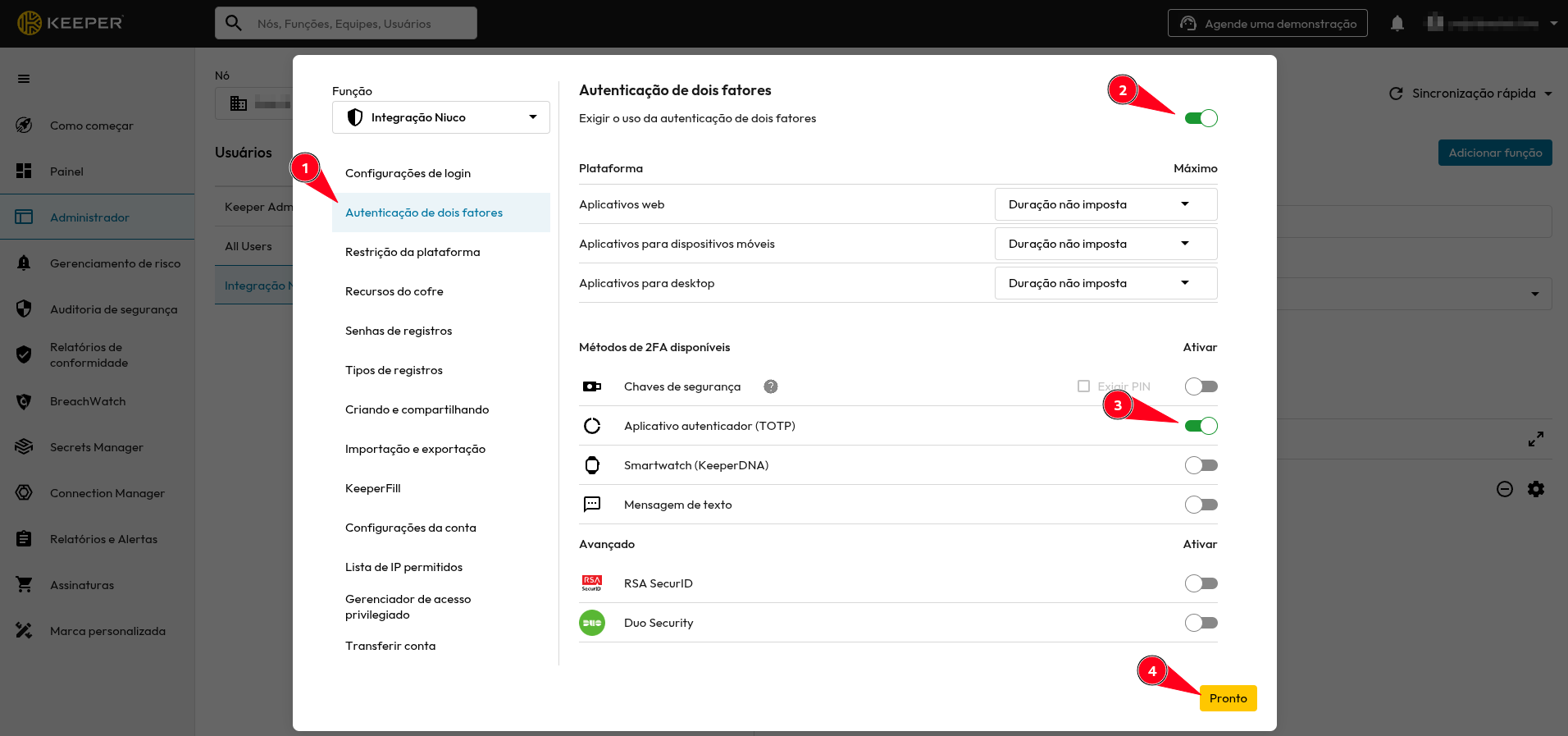Toggle the hamburger menu in the sidebar
The image size is (1568, 736).
click(x=24, y=79)
